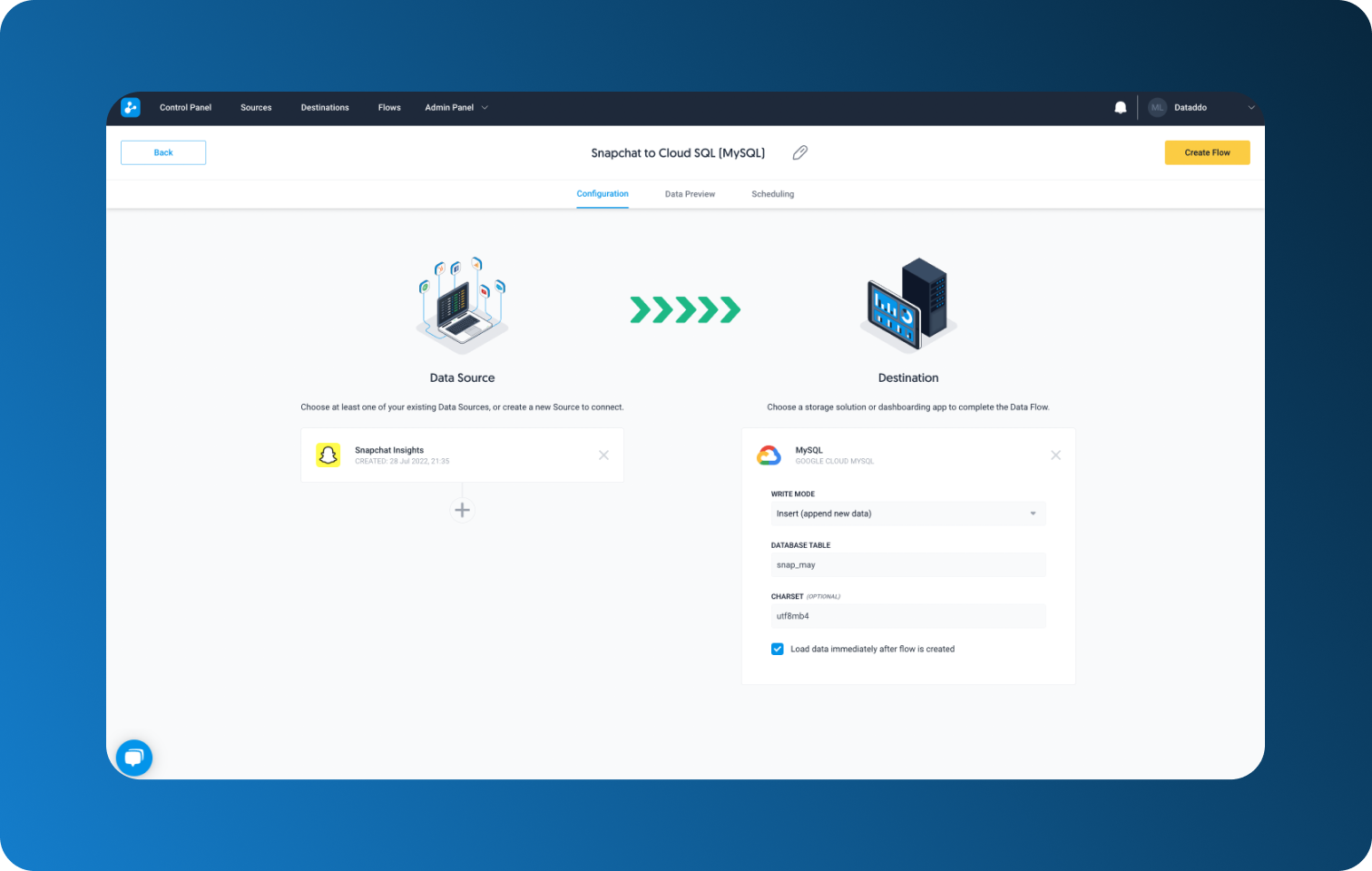Switch to the Data Preview tab

[x=690, y=194]
